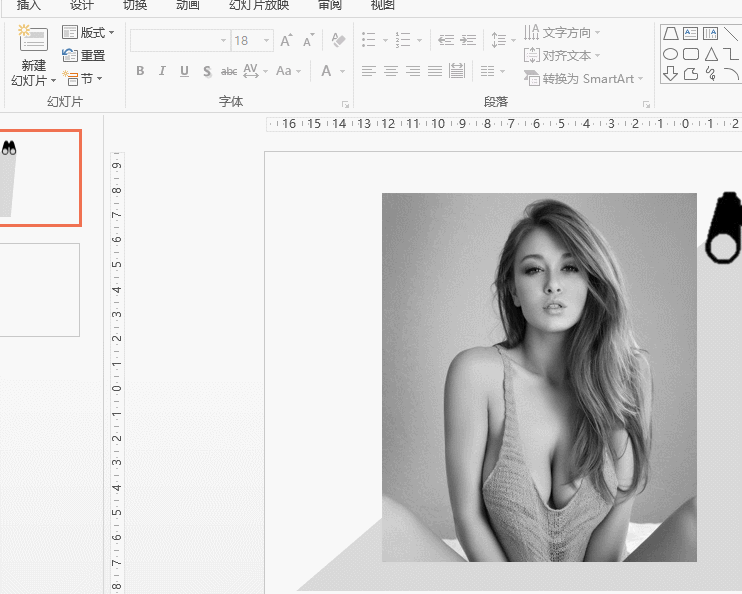The height and width of the screenshot is (594, 742).
Task: Toggle underline text formatting
Action: pyautogui.click(x=184, y=71)
